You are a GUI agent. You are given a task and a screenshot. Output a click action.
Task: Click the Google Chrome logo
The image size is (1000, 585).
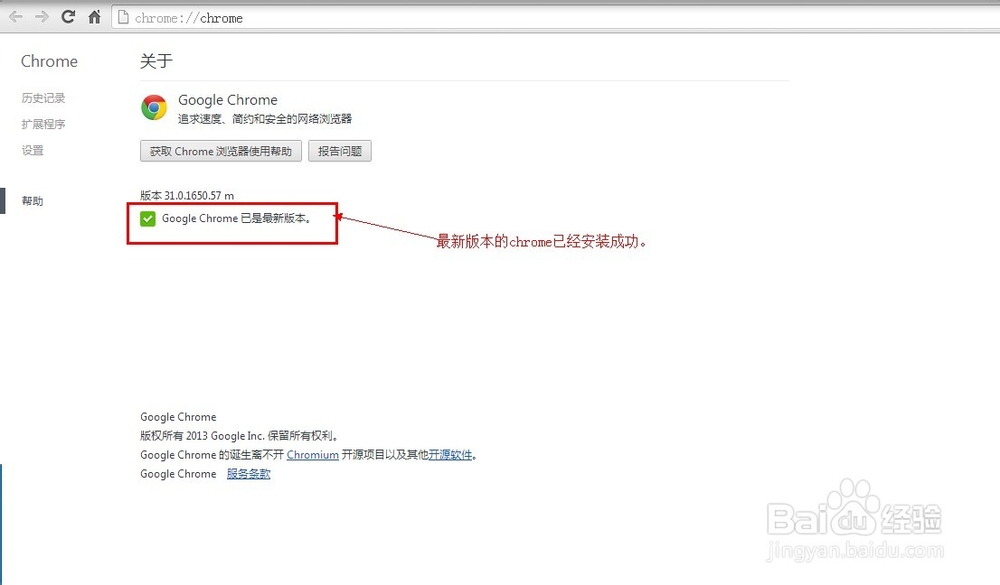154,108
